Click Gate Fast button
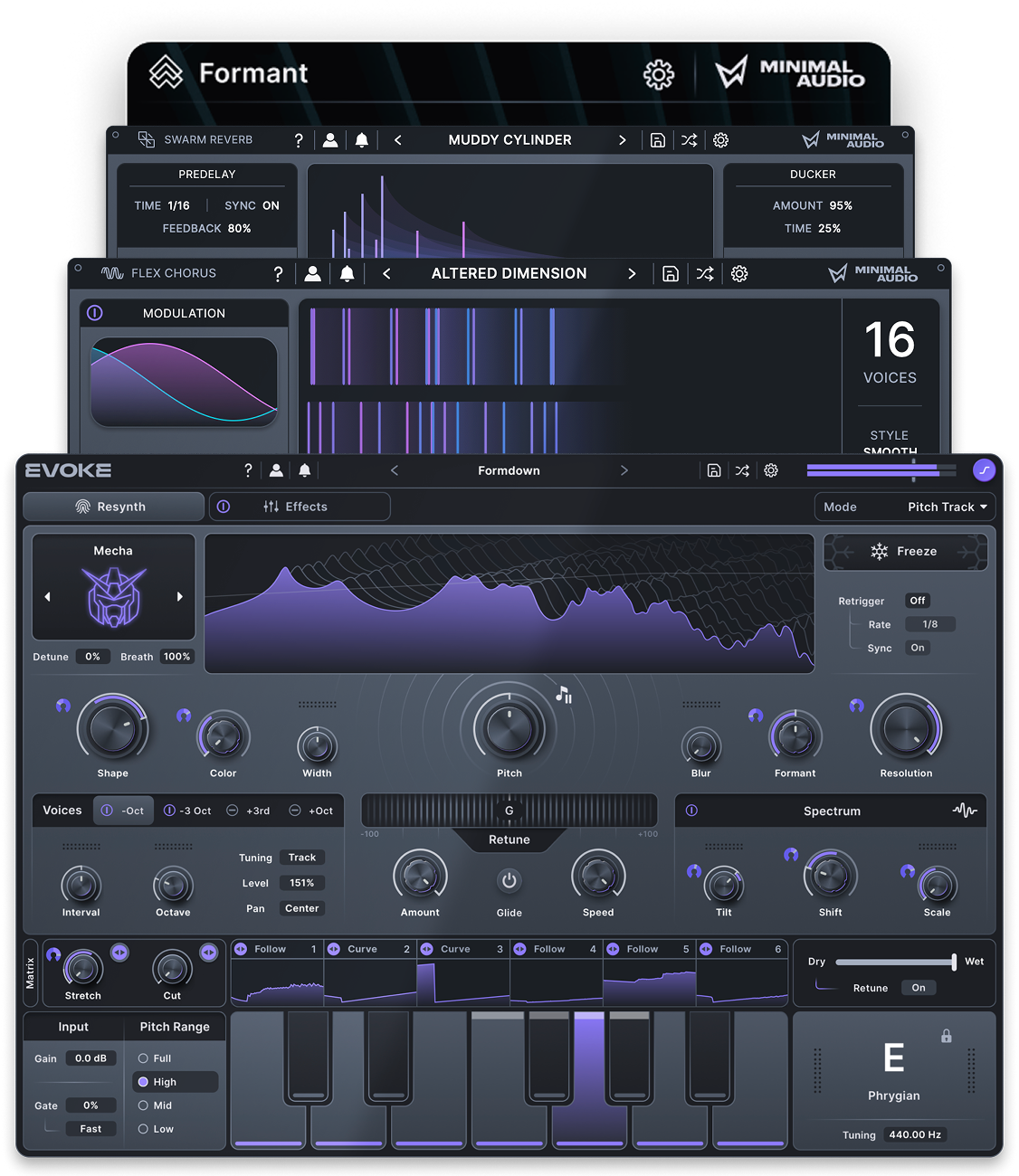The image size is (1019, 1176). [x=90, y=1129]
